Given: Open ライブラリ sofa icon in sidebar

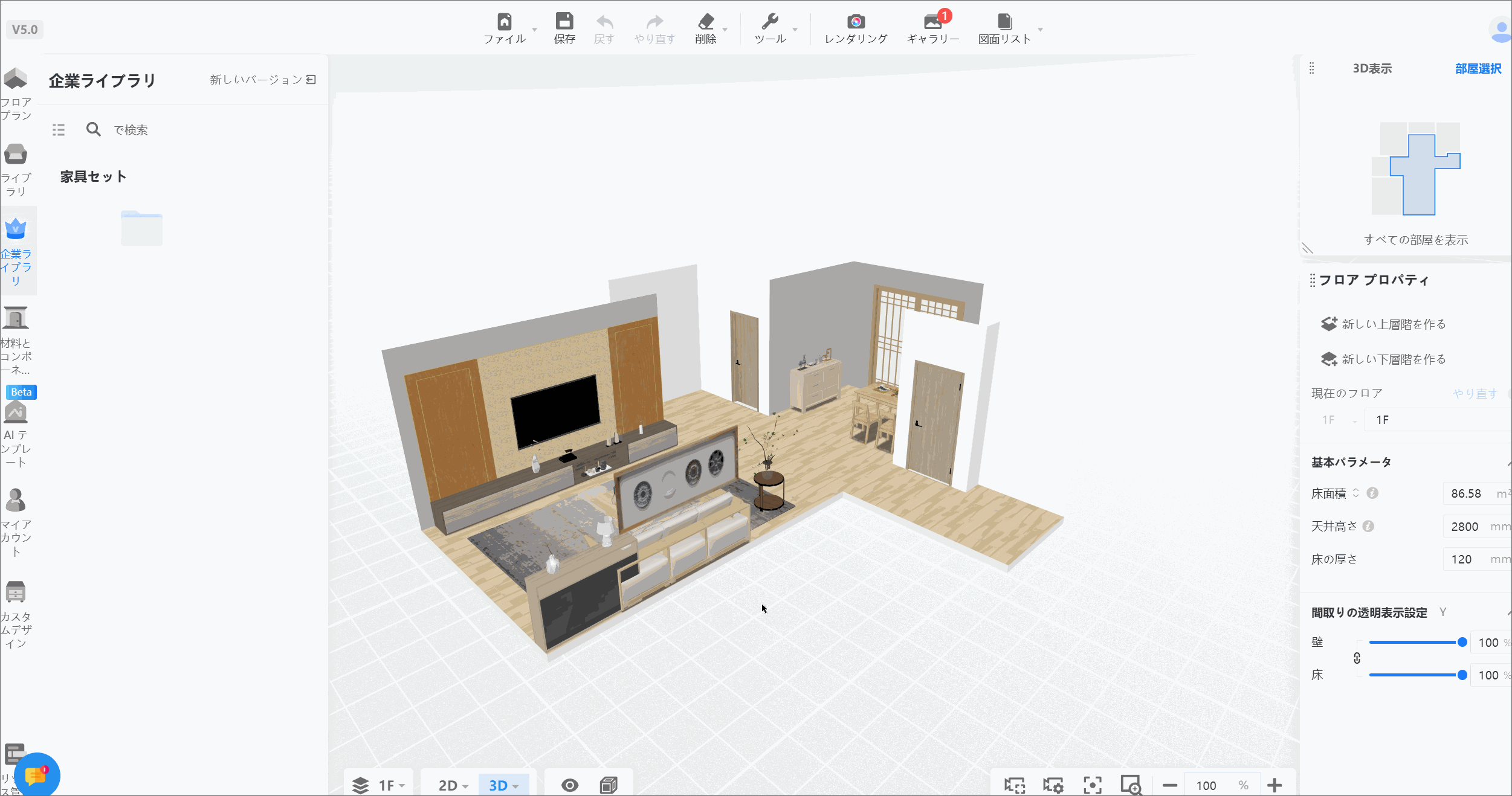Looking at the screenshot, I should click(16, 155).
